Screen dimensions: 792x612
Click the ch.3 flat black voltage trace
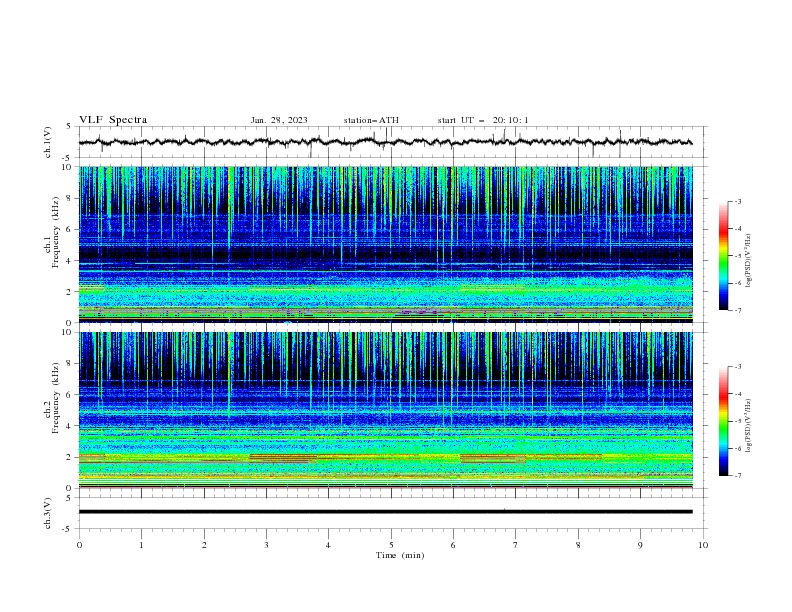point(385,512)
